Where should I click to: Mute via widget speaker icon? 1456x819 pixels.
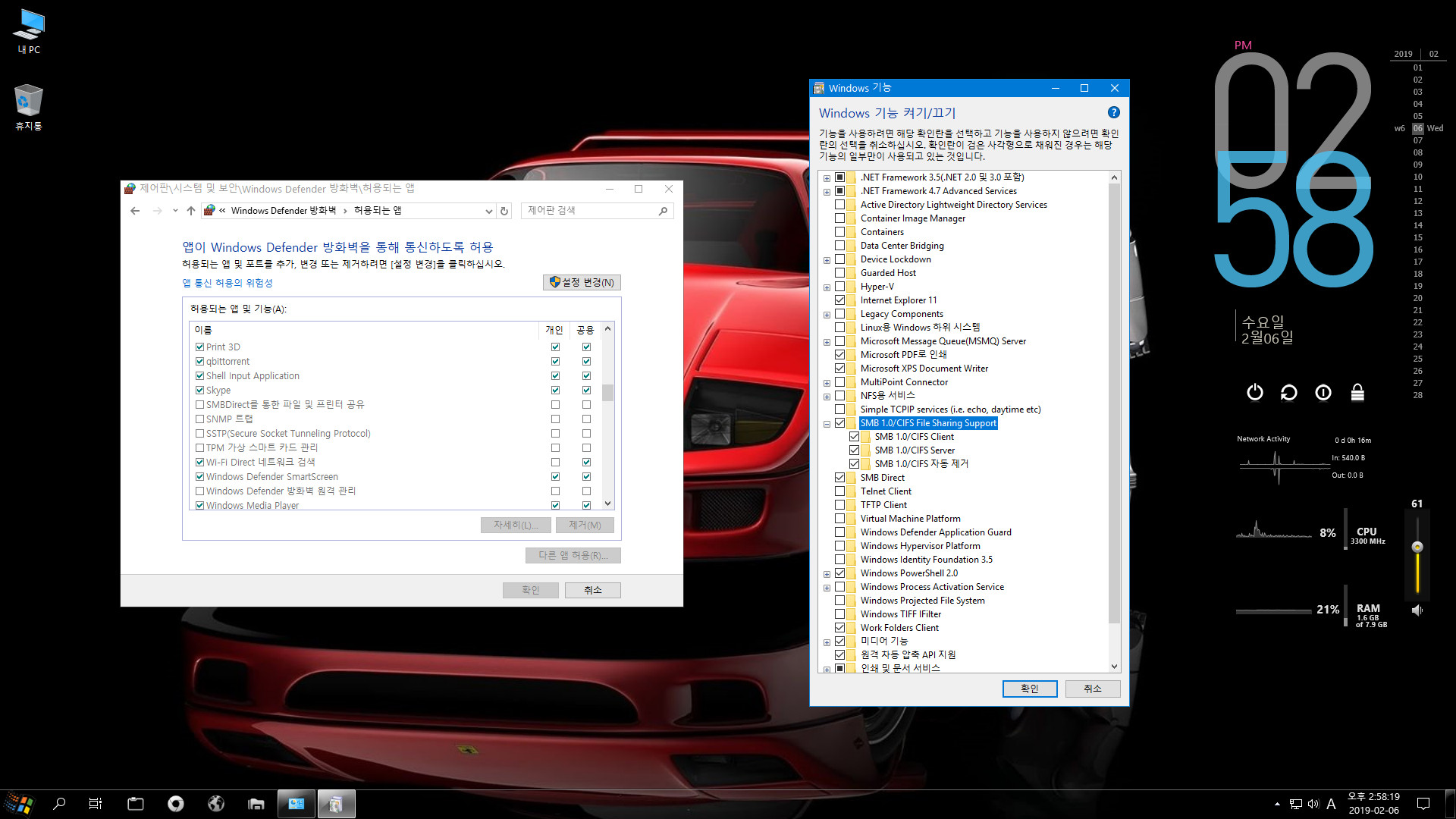pos(1417,610)
